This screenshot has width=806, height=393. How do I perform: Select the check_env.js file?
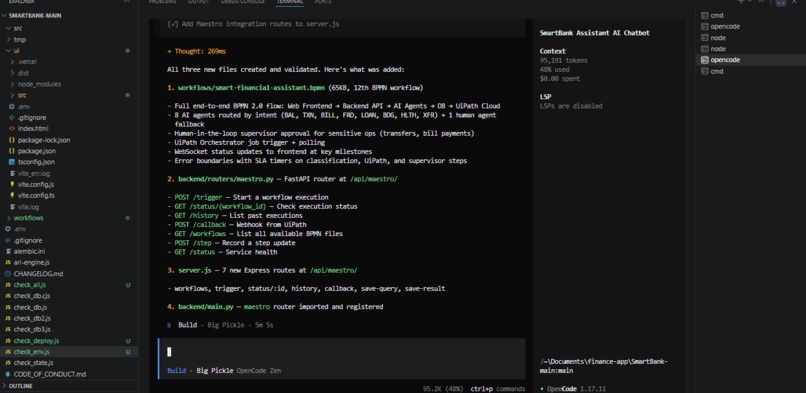point(31,352)
